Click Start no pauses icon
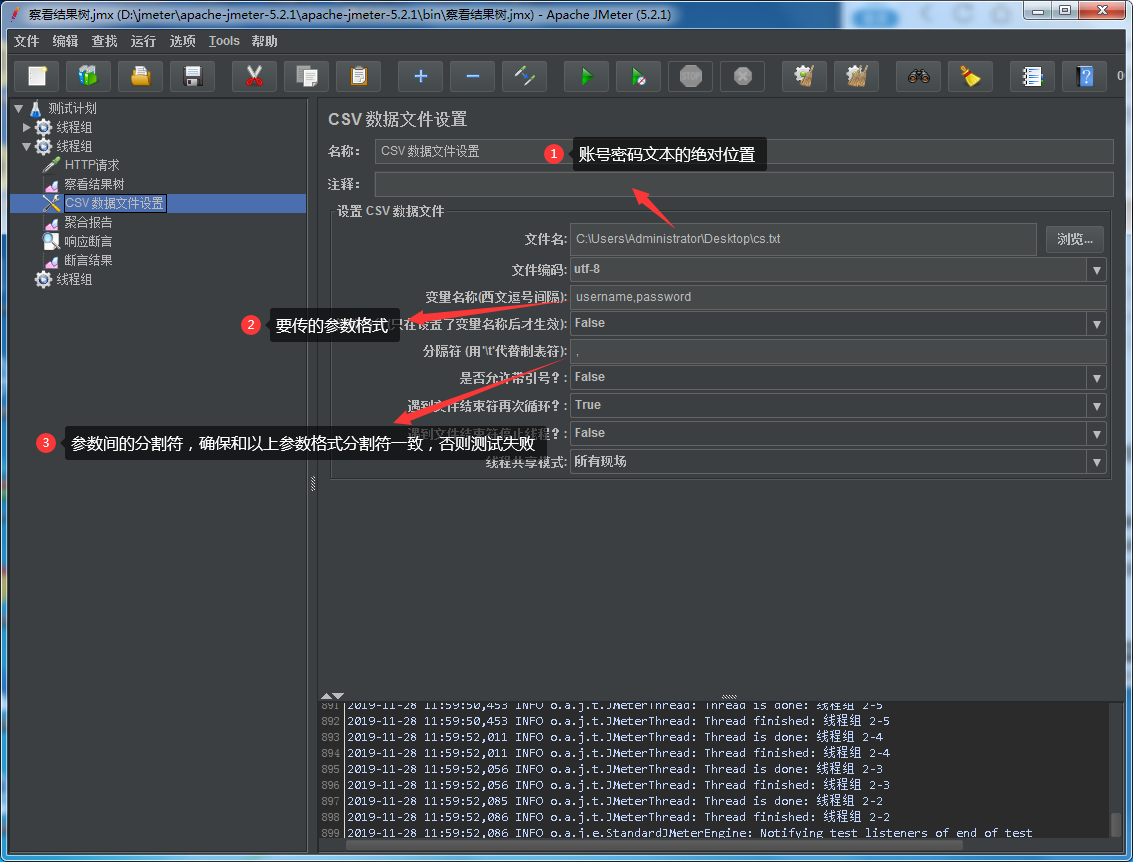The width and height of the screenshot is (1133, 862). pos(639,76)
